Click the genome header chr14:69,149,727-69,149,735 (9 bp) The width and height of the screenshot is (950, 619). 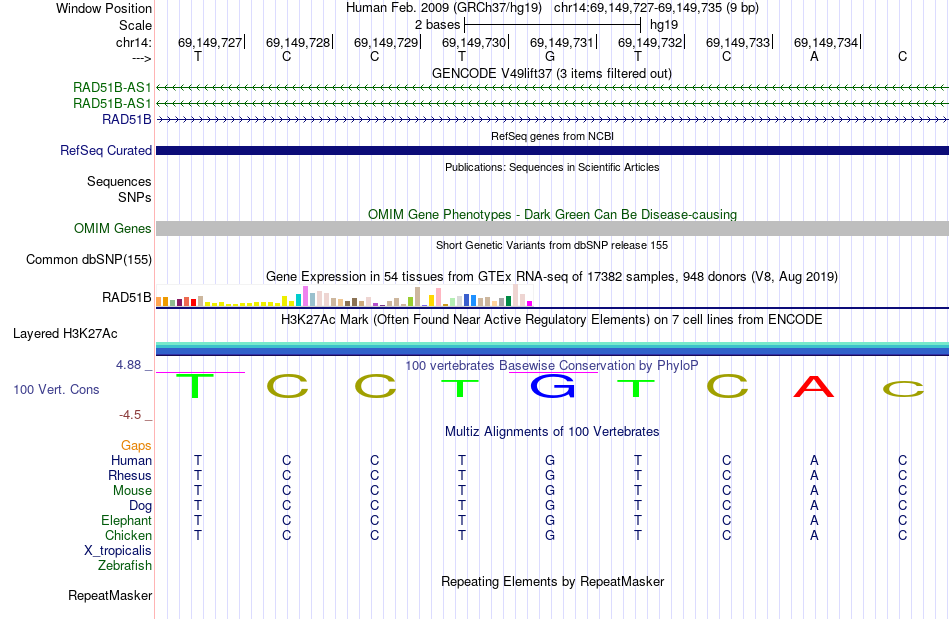point(656,8)
